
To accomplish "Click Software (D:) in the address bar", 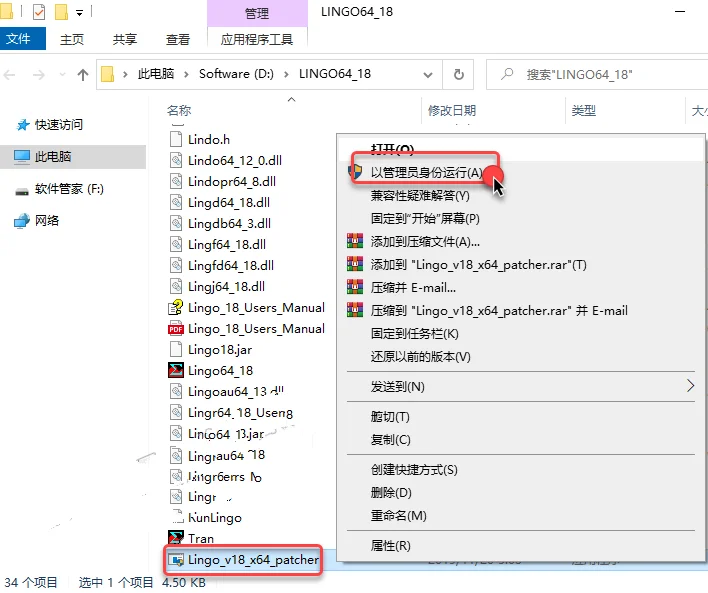I will [236, 74].
